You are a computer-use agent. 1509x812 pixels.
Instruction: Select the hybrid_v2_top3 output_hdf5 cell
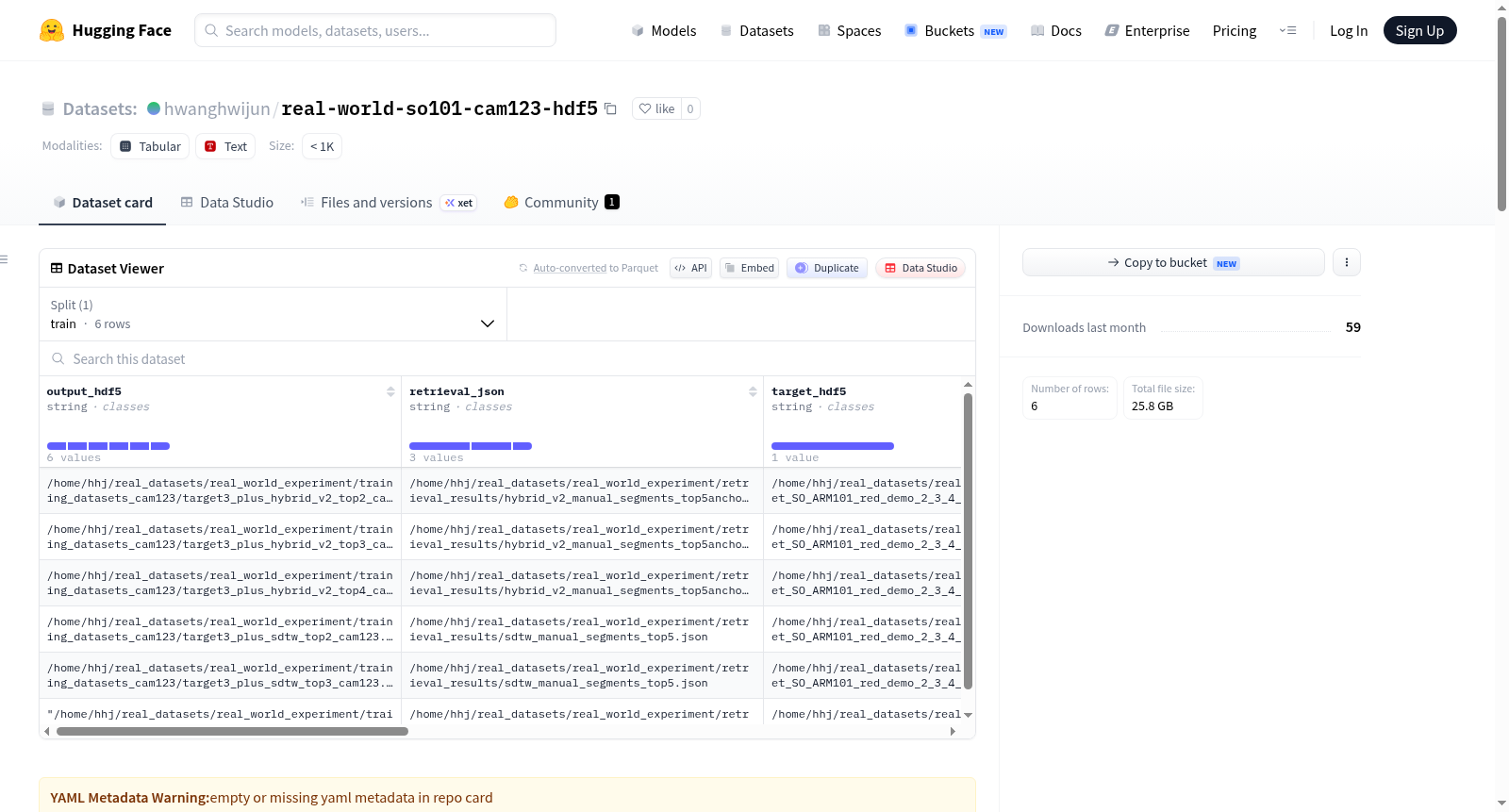(221, 537)
